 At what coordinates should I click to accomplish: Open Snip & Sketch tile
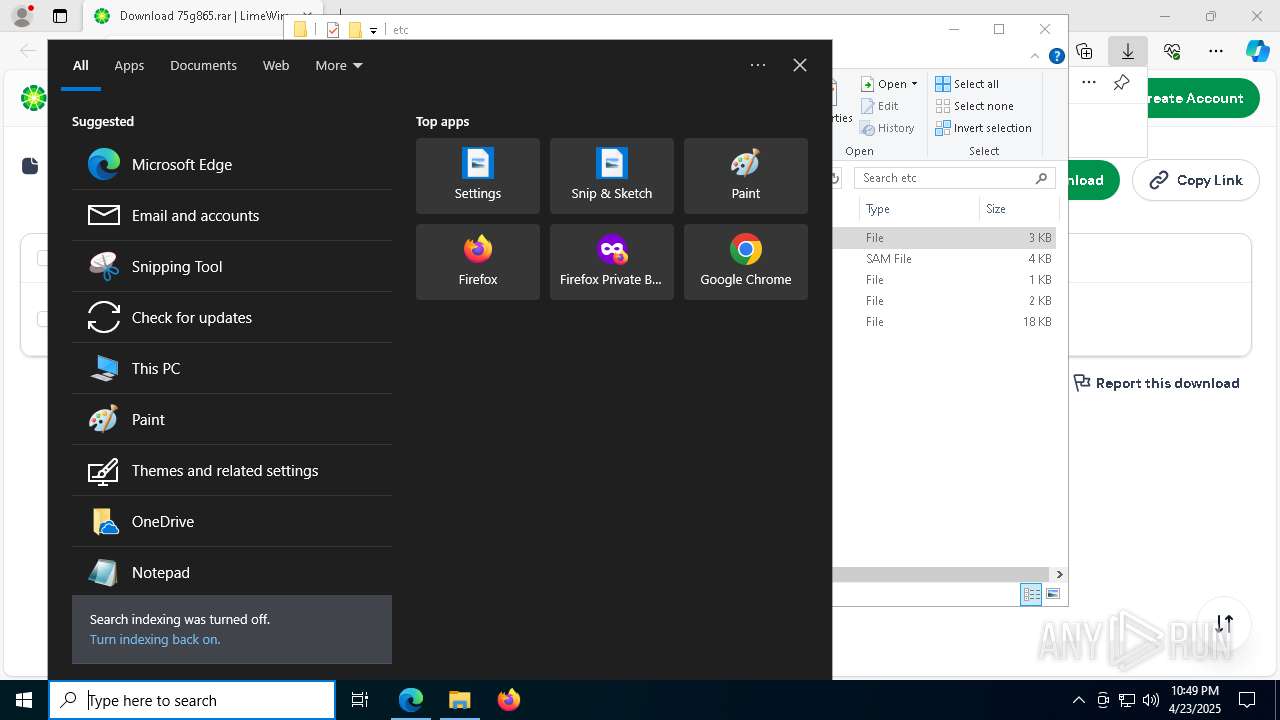point(612,176)
